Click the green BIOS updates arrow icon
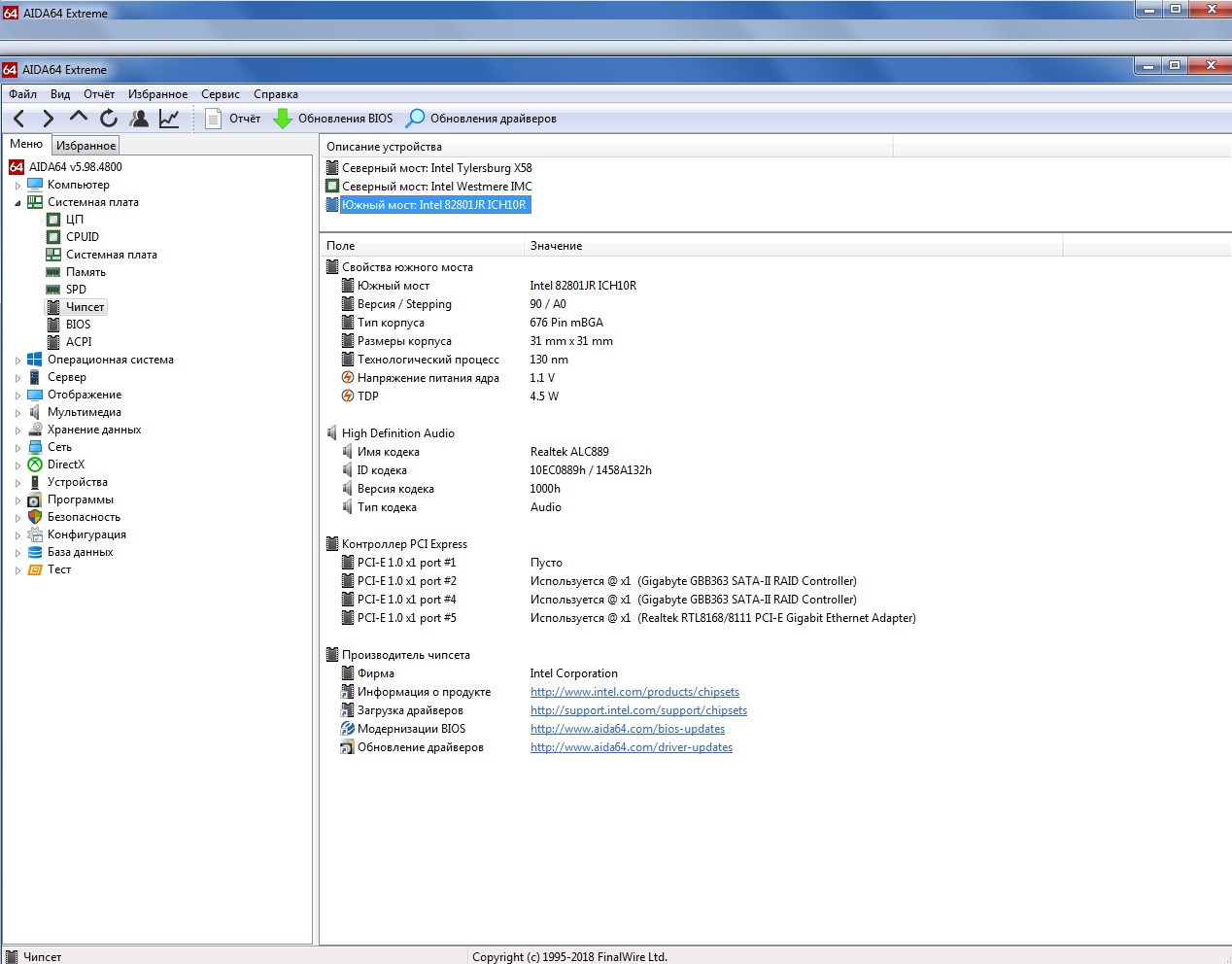 pyautogui.click(x=283, y=119)
